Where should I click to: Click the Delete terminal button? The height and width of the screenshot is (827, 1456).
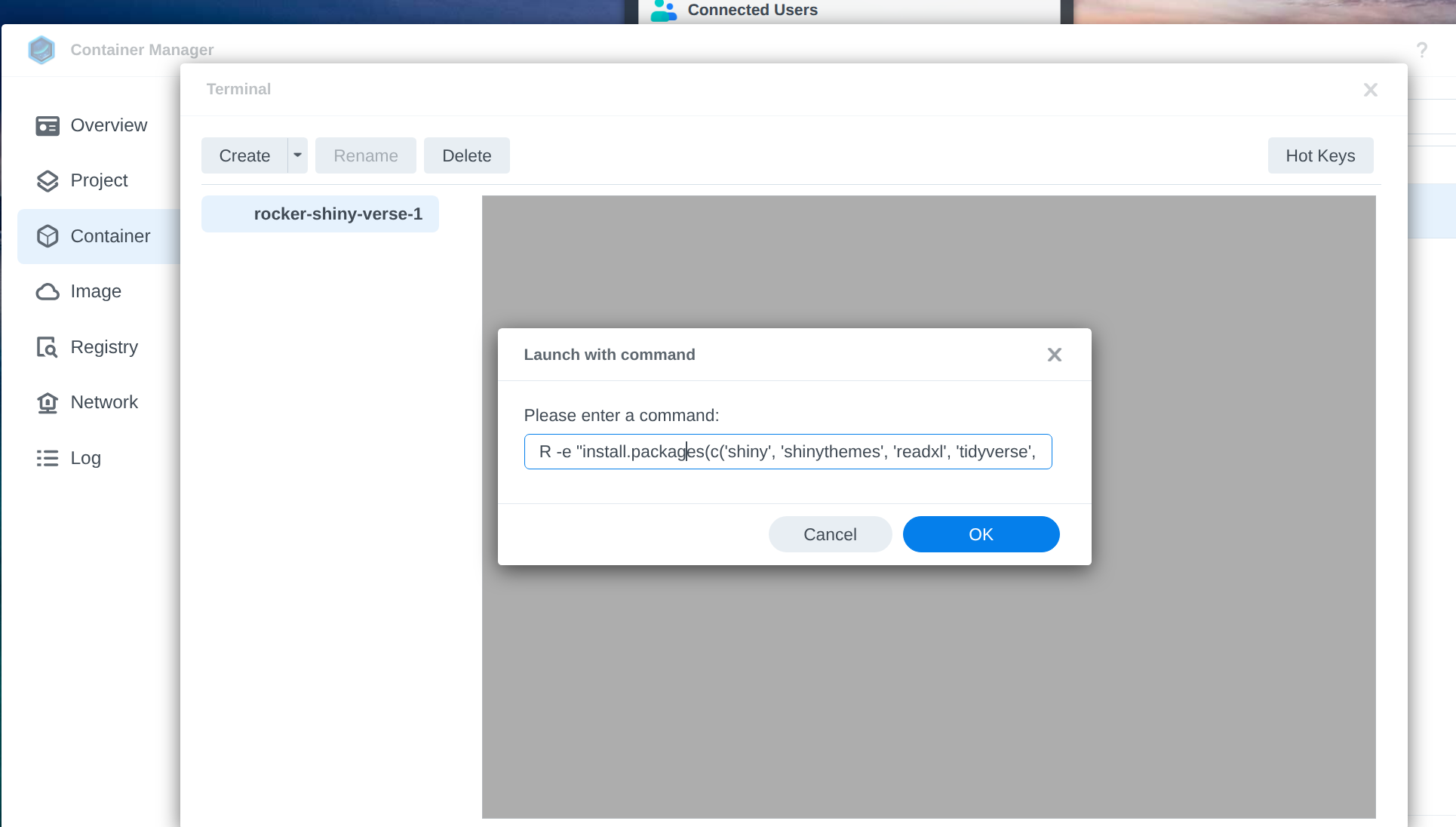(466, 155)
